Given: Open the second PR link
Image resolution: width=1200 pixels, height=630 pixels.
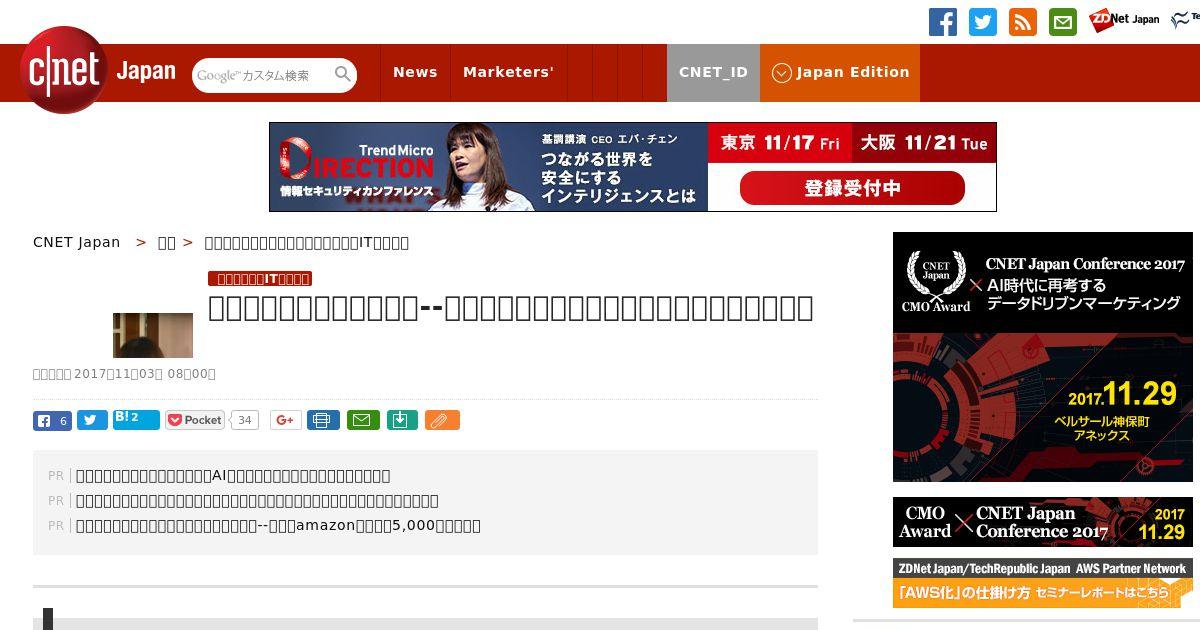Looking at the screenshot, I should point(257,501).
